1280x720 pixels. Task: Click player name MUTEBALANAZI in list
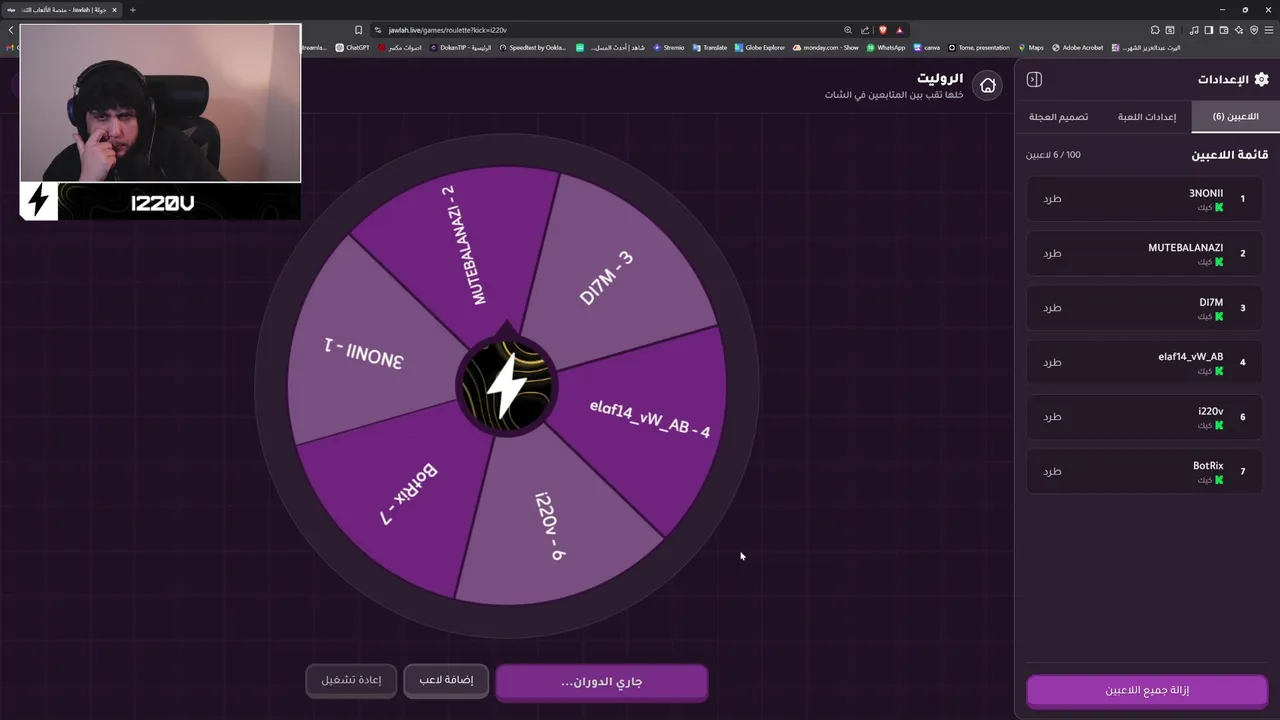[x=1186, y=248]
